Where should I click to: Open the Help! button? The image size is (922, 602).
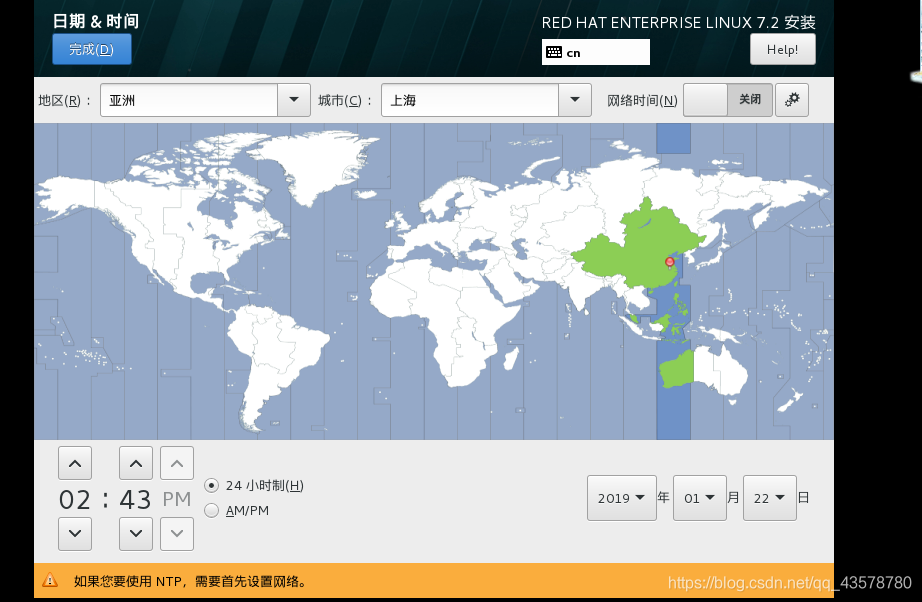[783, 49]
